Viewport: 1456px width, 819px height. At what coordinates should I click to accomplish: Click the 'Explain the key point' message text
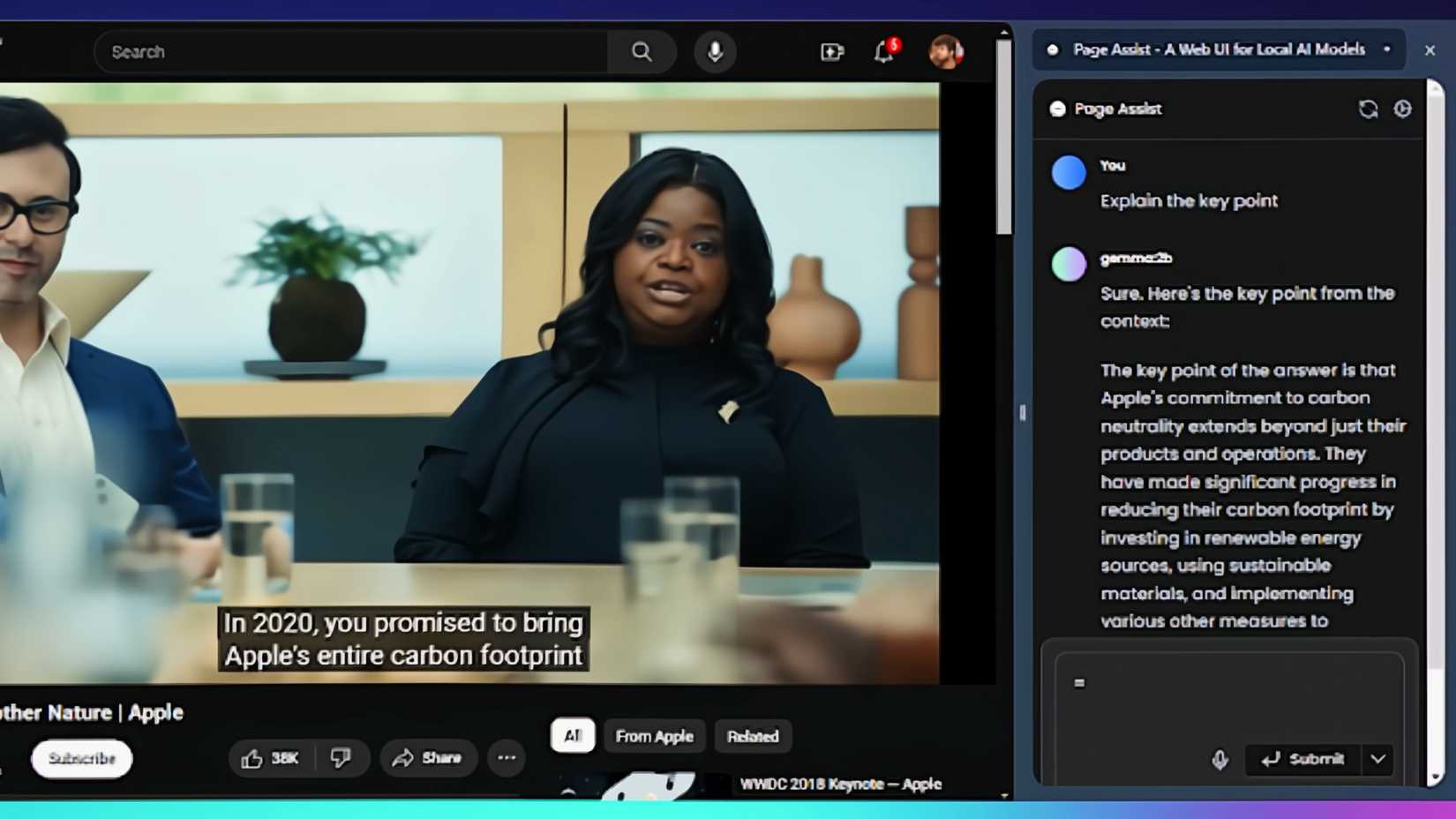point(1189,200)
